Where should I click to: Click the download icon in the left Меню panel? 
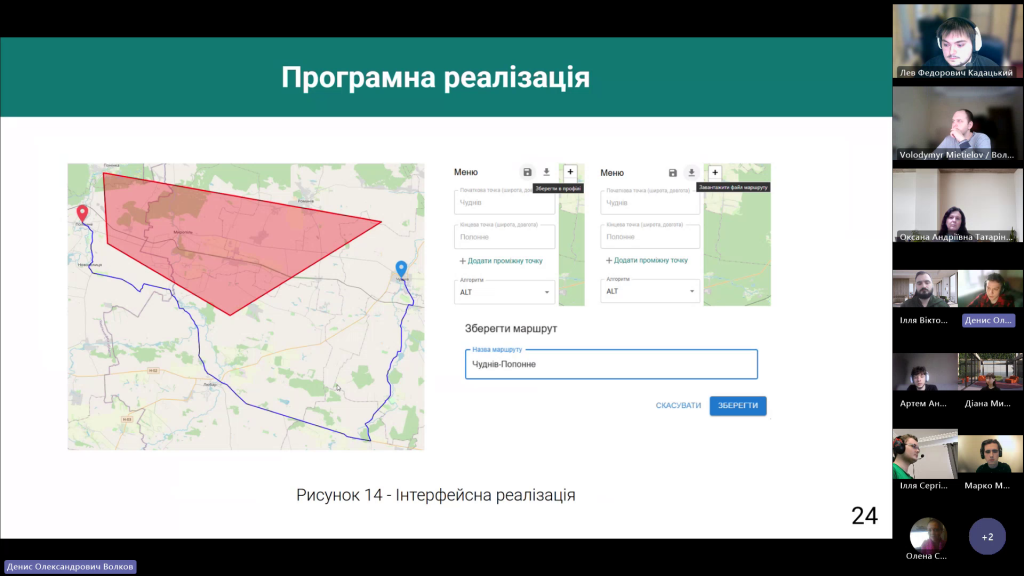pos(546,173)
